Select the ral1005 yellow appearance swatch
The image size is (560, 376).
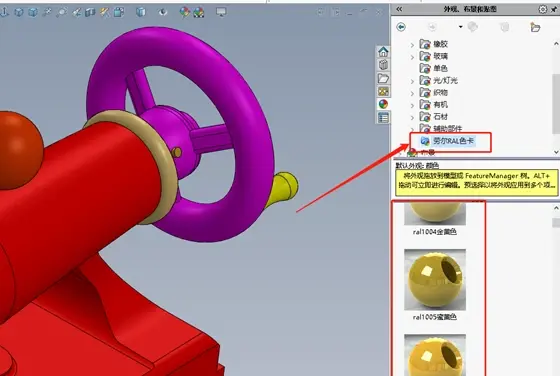pos(435,280)
